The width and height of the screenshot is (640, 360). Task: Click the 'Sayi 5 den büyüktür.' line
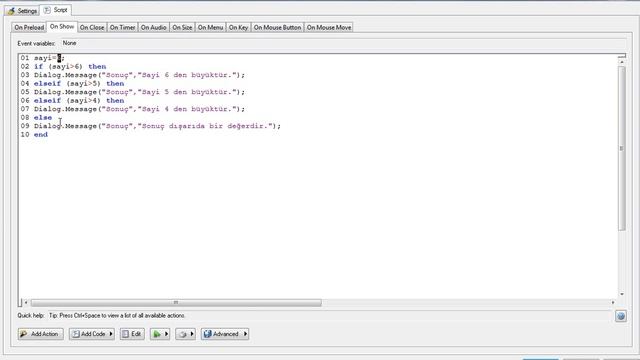(140, 92)
